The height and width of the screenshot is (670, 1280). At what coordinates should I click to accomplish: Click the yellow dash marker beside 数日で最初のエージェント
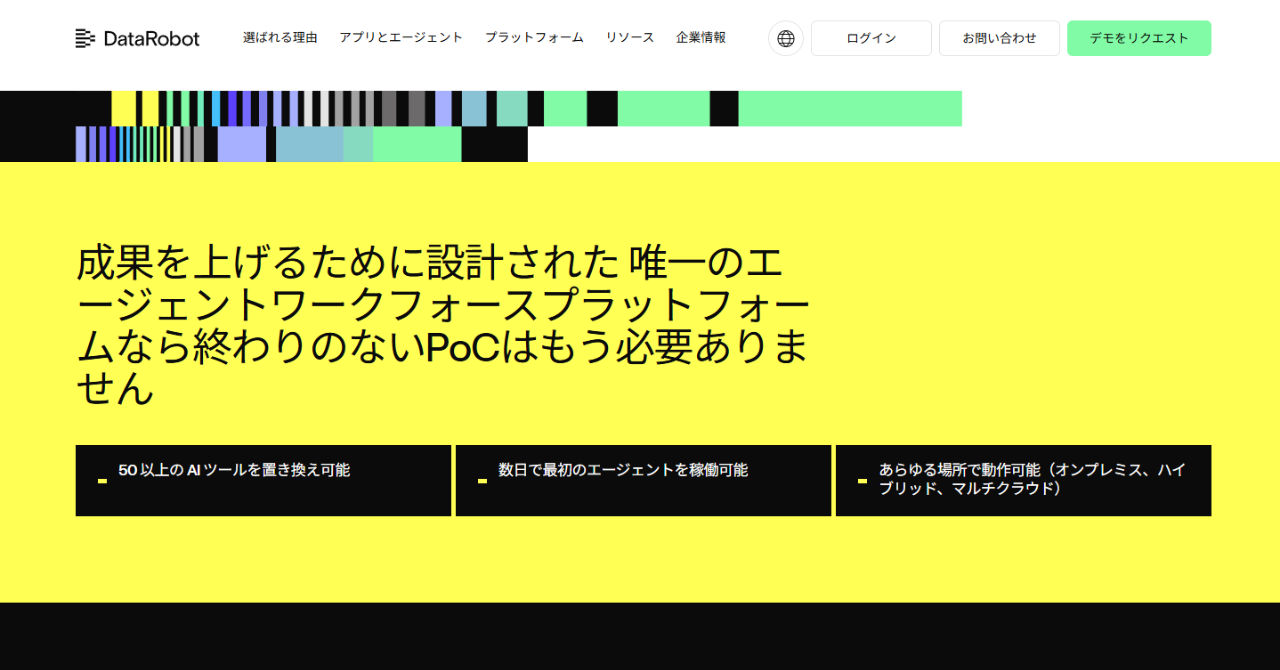click(x=482, y=481)
